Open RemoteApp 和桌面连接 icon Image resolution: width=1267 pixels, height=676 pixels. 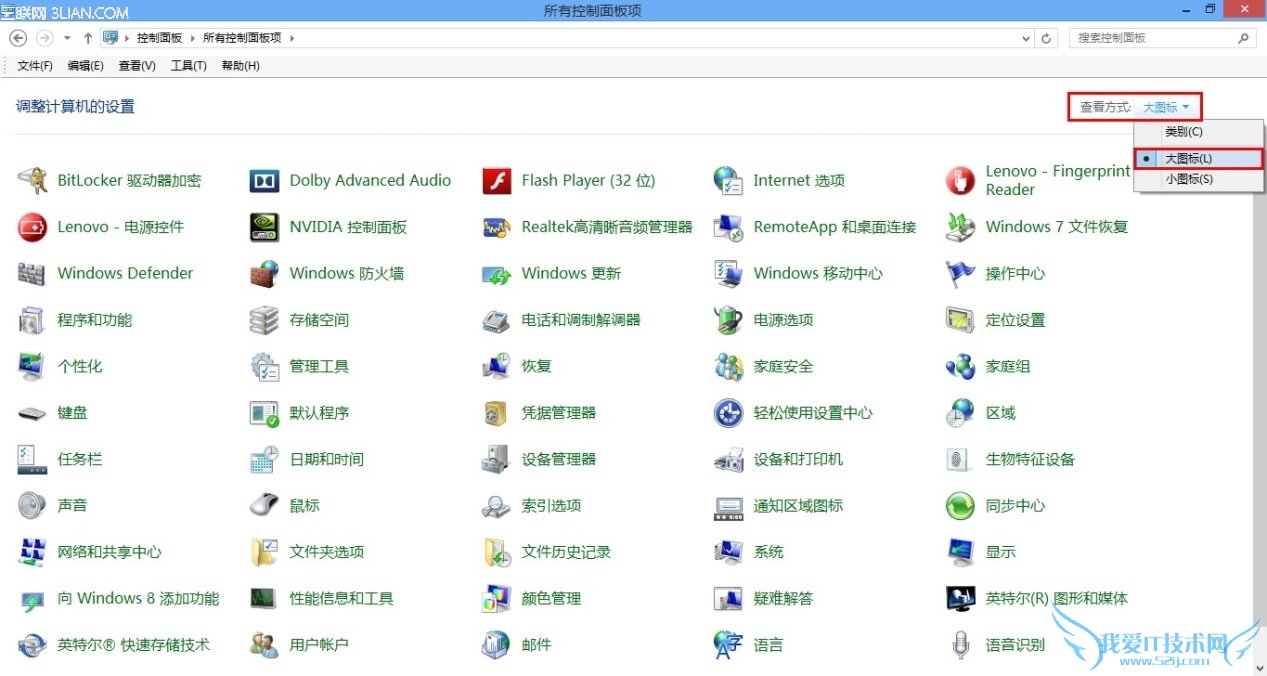point(728,227)
